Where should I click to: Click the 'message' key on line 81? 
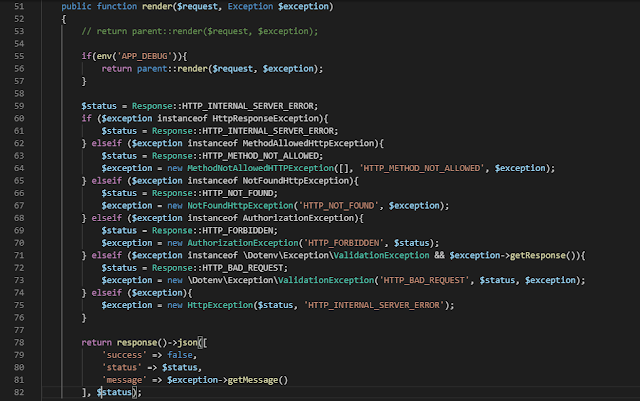click(x=124, y=380)
